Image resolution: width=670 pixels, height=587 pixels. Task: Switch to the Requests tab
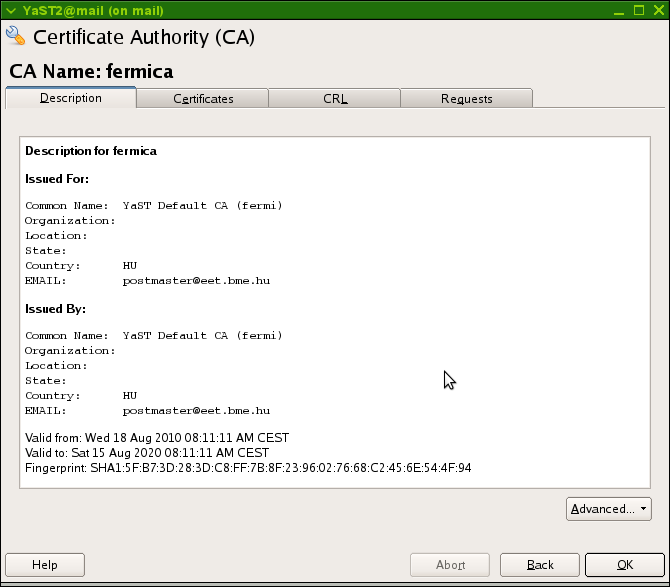click(467, 99)
